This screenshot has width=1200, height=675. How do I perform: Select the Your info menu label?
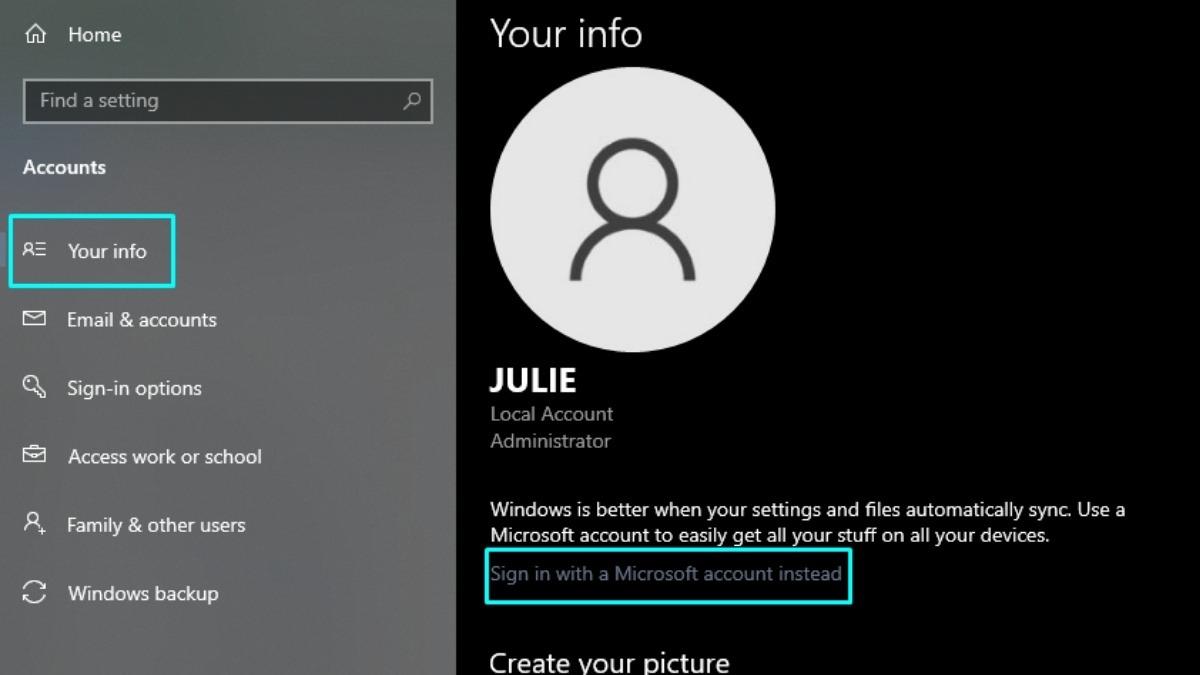[107, 251]
